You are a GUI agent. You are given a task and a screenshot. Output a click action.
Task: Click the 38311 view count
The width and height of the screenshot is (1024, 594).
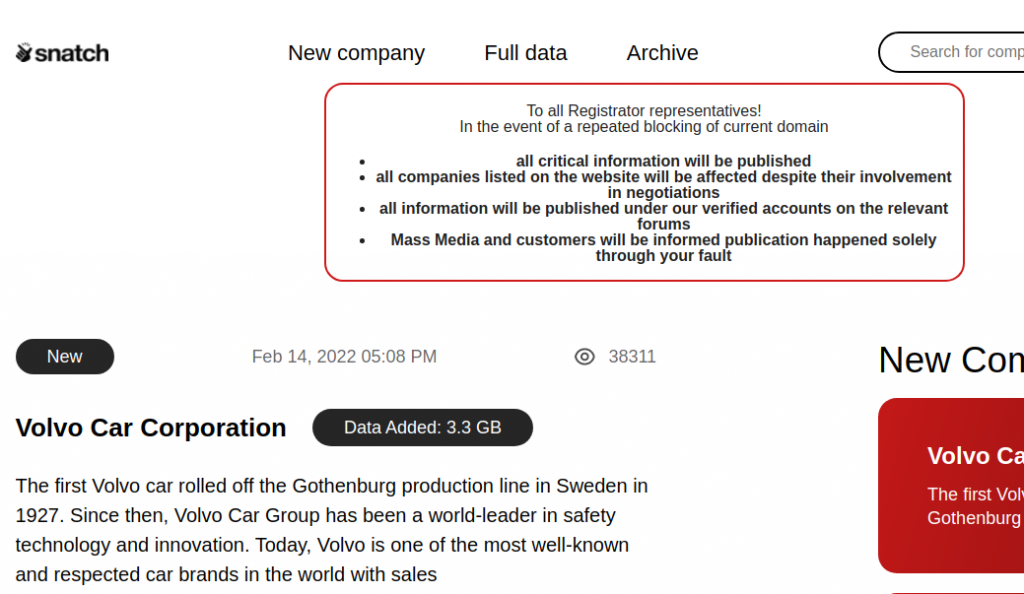632,357
